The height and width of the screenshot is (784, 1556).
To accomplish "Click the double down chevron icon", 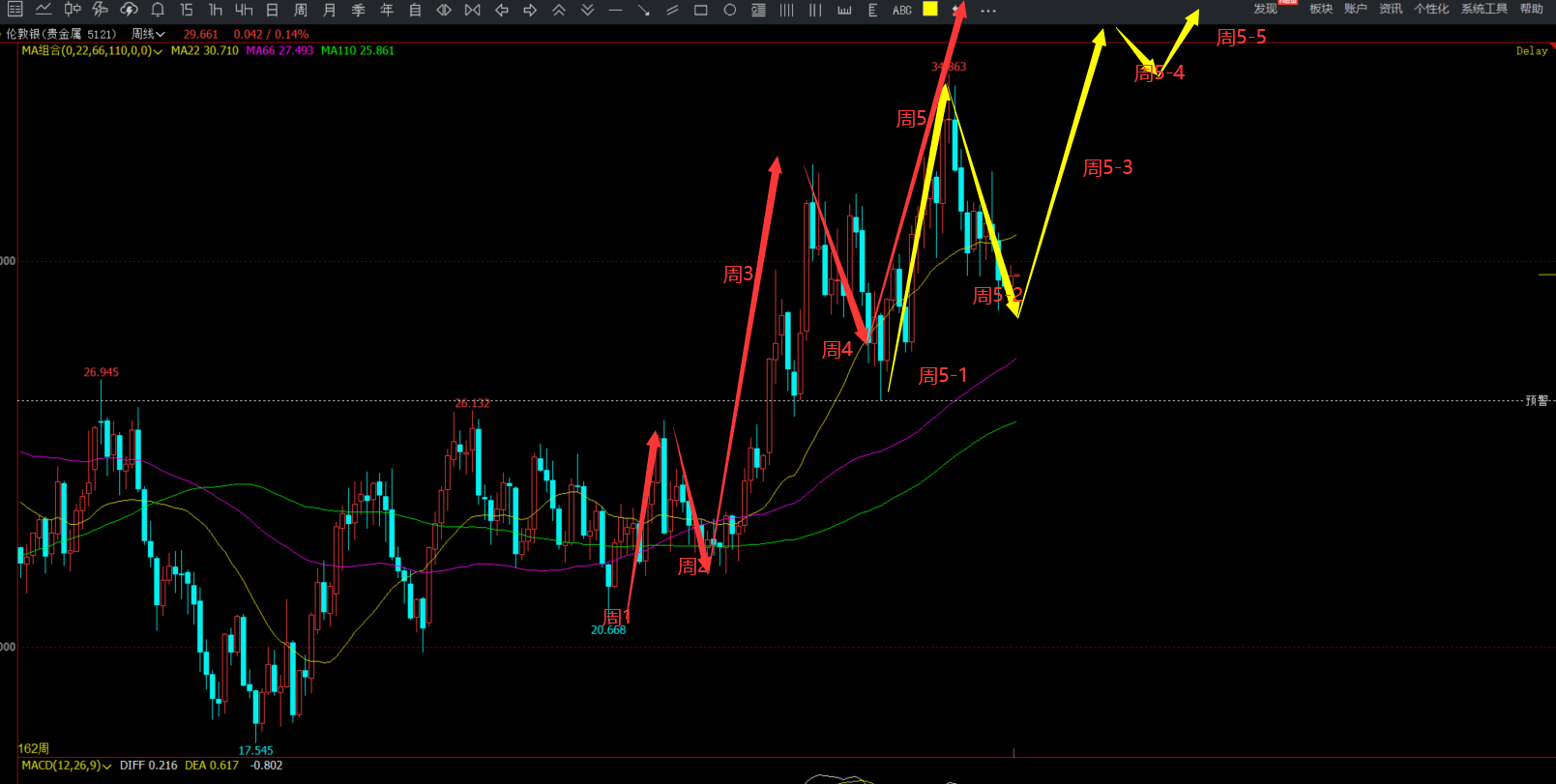I will point(587,10).
